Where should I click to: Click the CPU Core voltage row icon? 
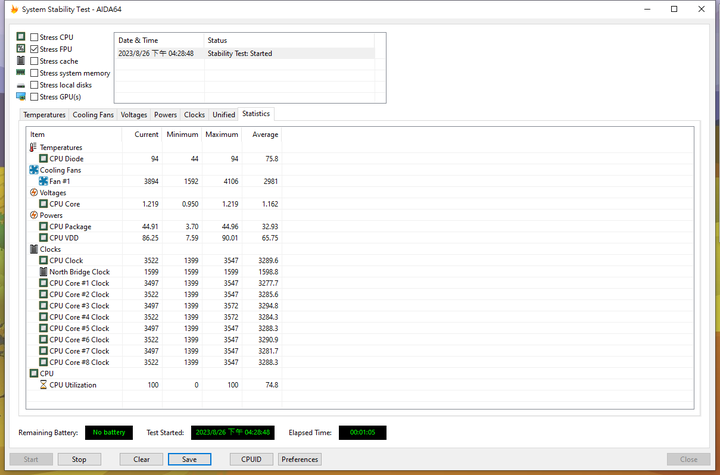pyautogui.click(x=43, y=204)
